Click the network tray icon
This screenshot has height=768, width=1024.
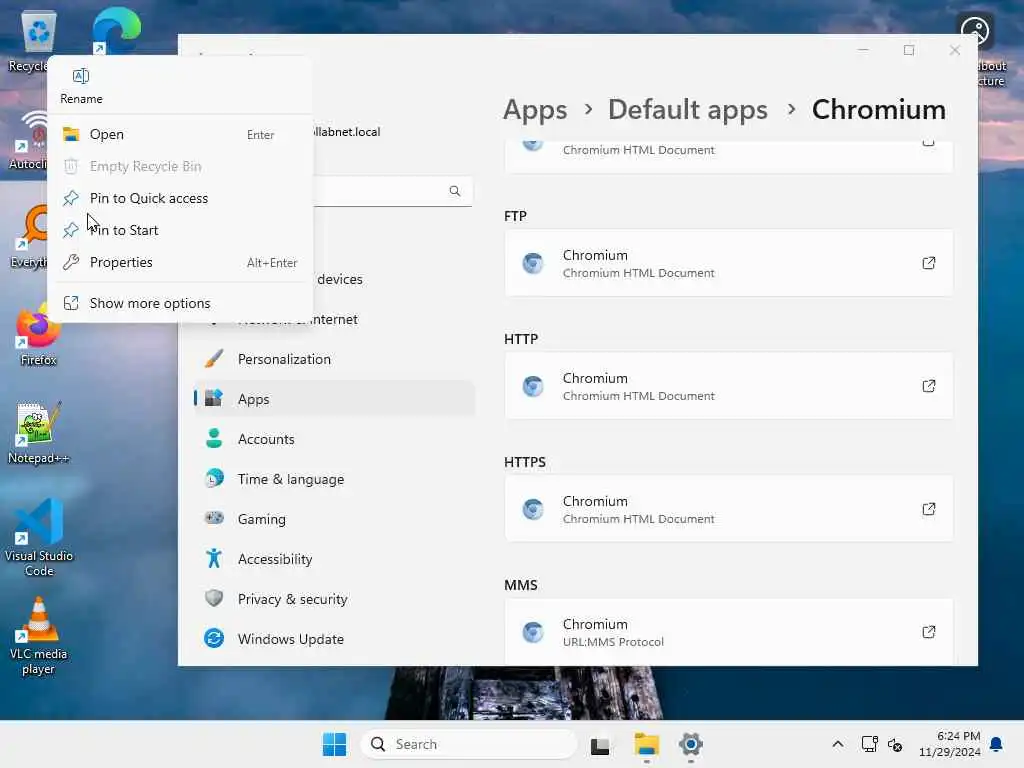(869, 744)
